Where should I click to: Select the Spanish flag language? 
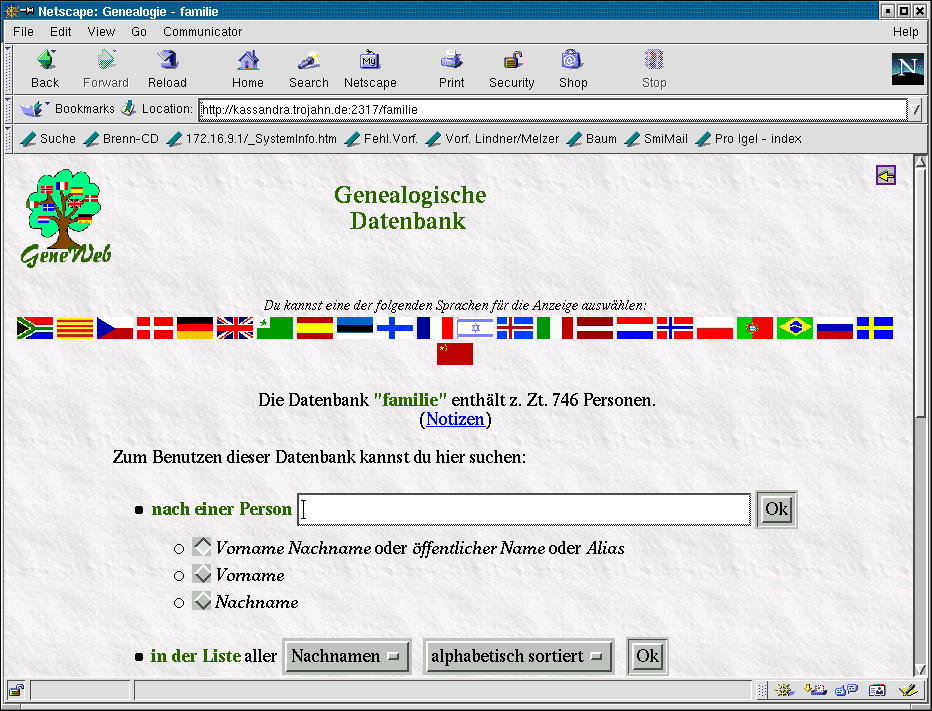[315, 328]
